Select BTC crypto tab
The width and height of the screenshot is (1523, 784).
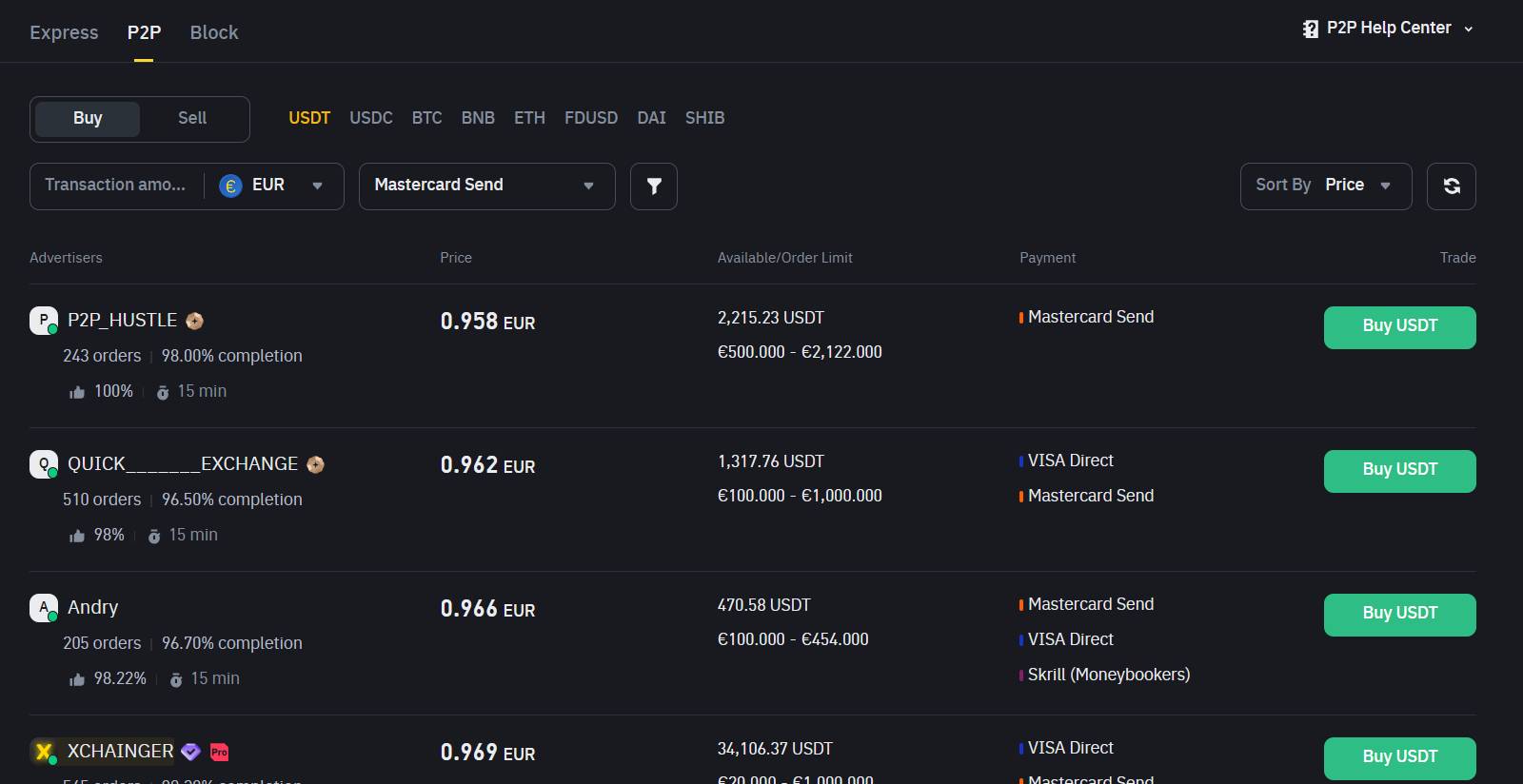coord(427,118)
